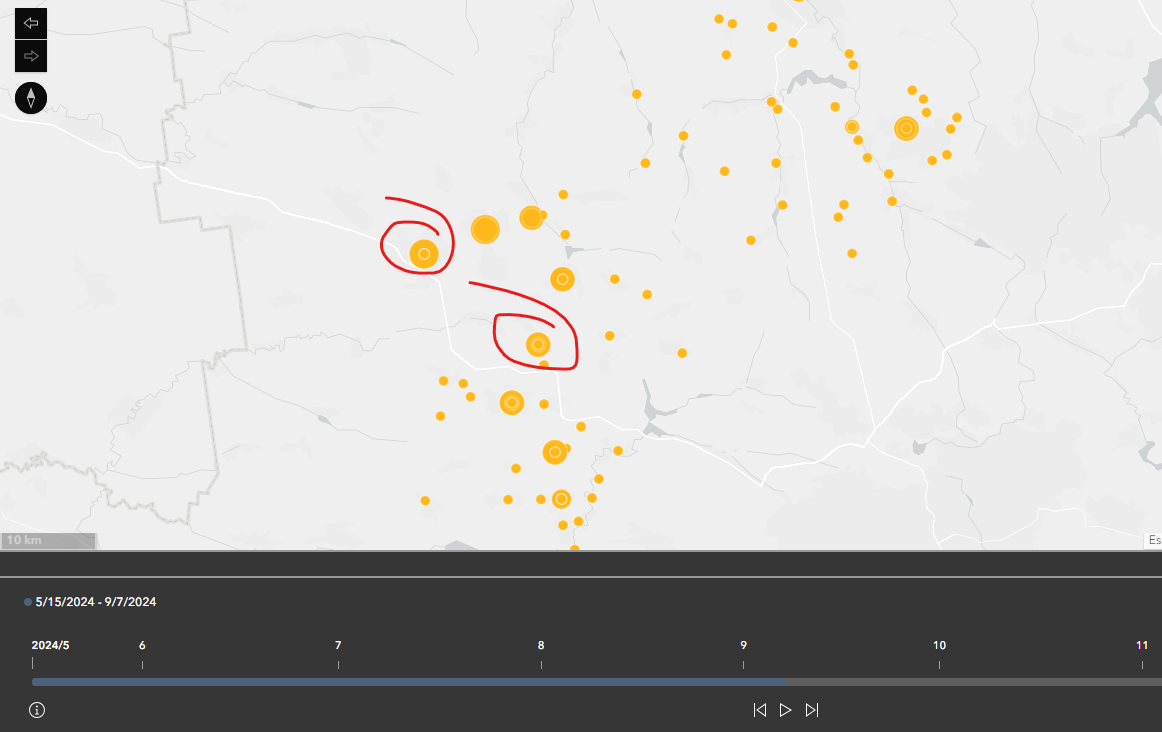This screenshot has height=732, width=1162.
Task: Click the date range label 5/15/2024 - 9/7/2024
Action: pos(95,602)
